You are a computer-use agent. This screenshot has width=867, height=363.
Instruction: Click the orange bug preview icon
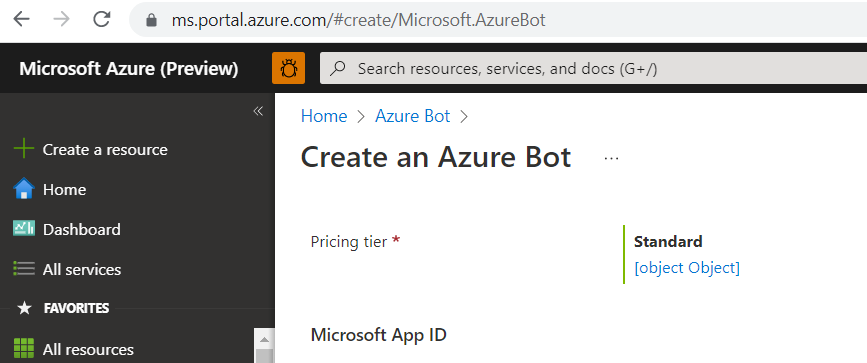(289, 69)
